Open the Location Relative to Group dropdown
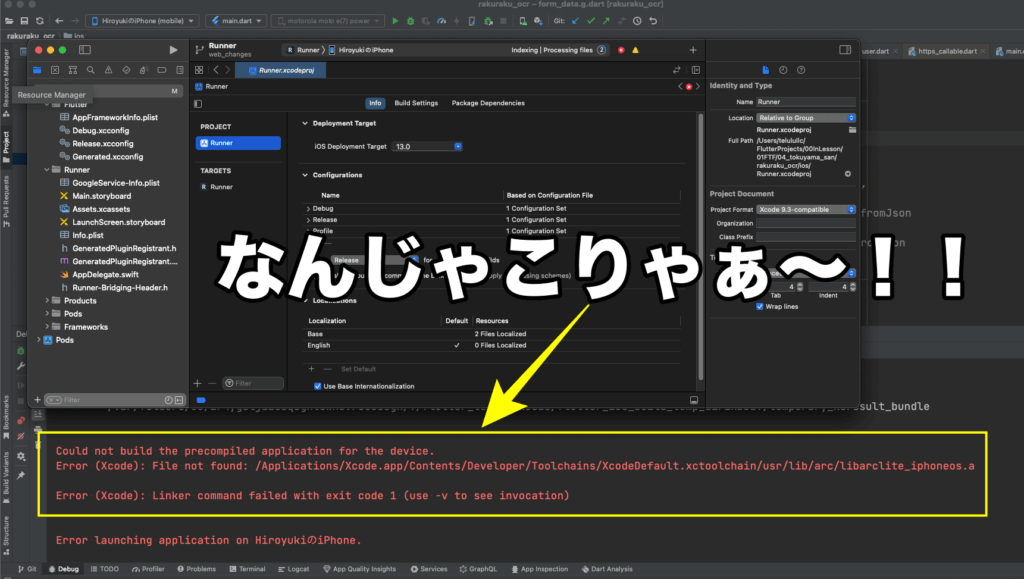Image resolution: width=1024 pixels, height=579 pixels. (x=806, y=118)
